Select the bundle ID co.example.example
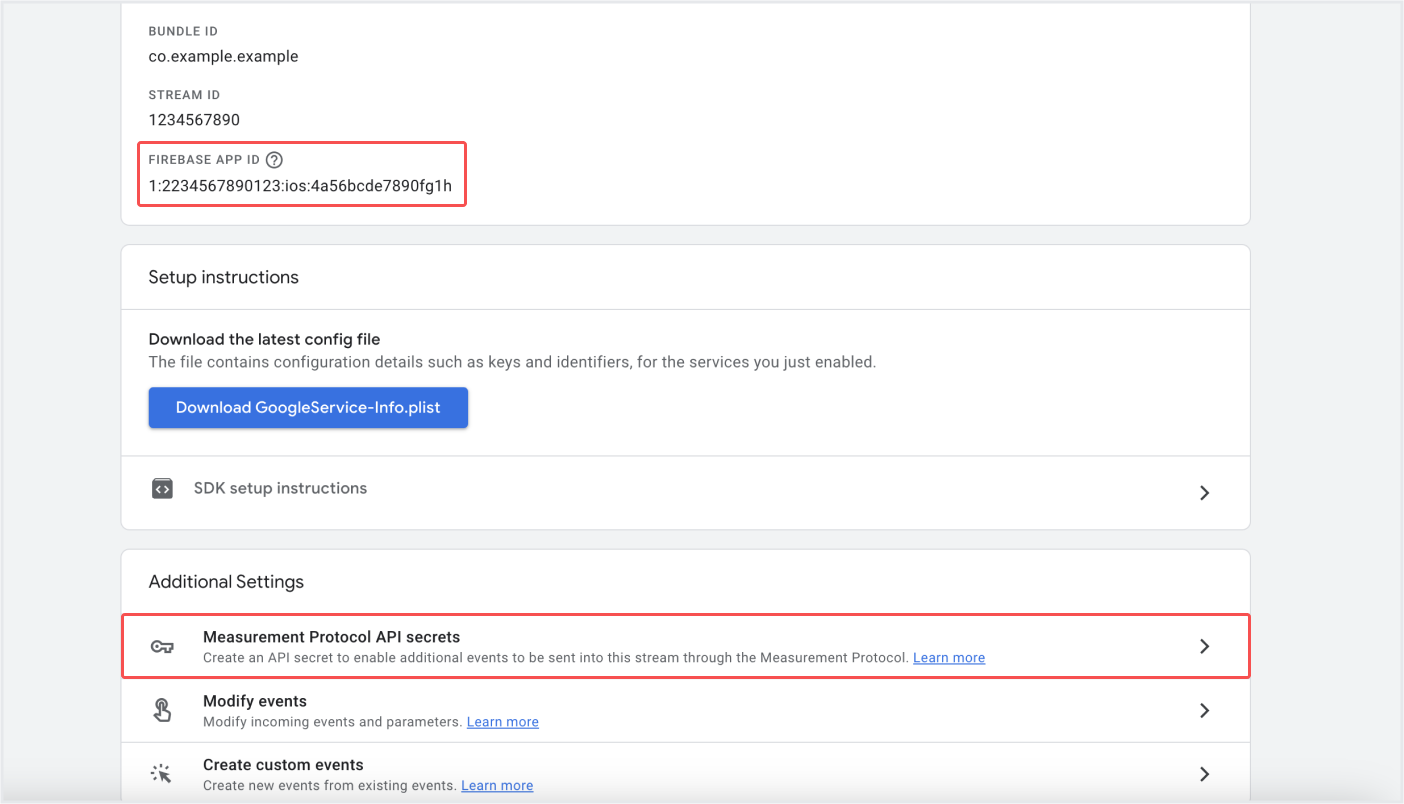Screen dimensions: 1404x804 point(224,57)
